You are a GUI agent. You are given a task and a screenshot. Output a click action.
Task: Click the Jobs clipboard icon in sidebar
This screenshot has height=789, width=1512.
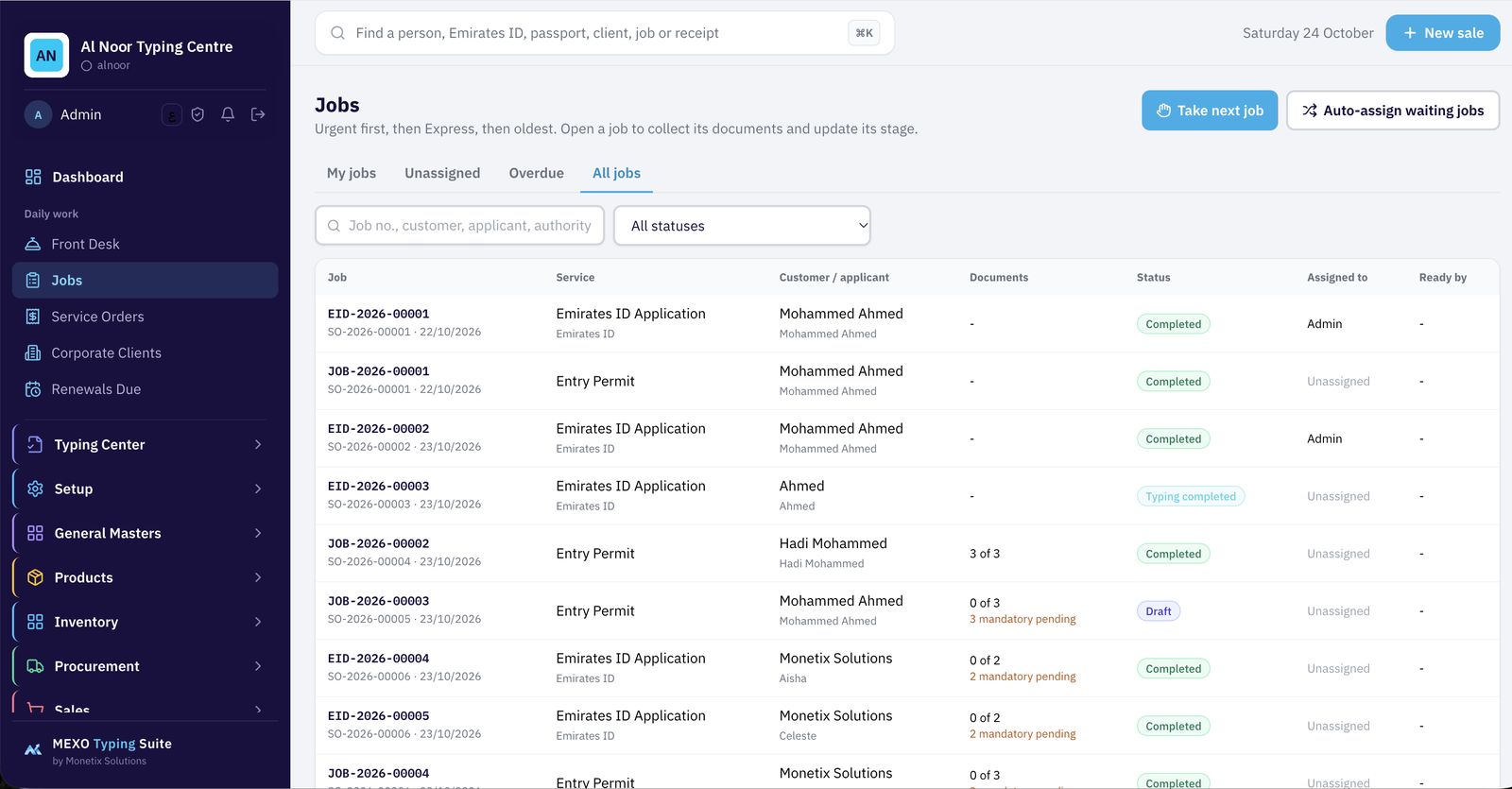pos(33,281)
